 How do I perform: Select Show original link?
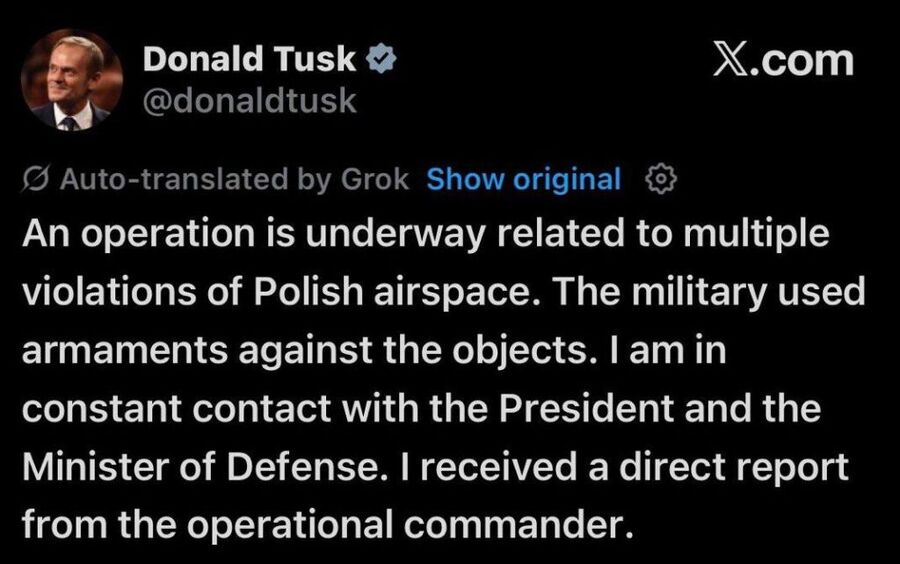[x=523, y=179]
